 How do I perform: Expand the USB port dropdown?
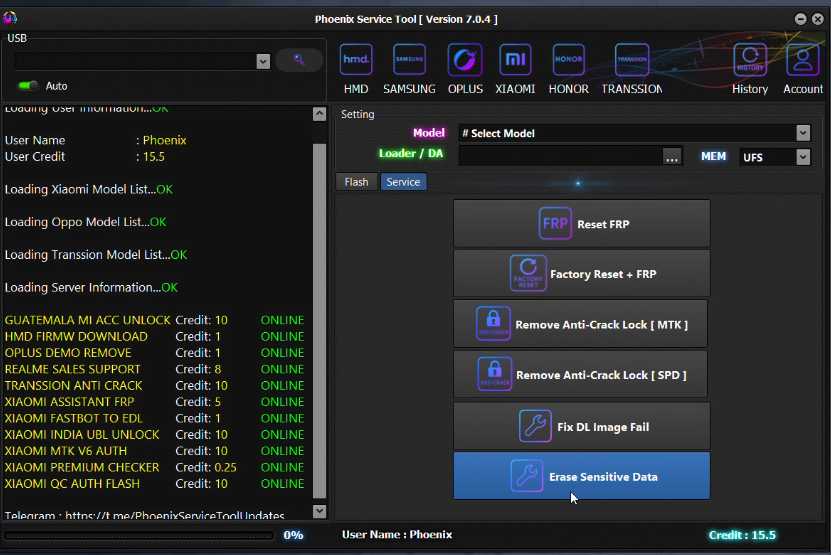click(263, 61)
